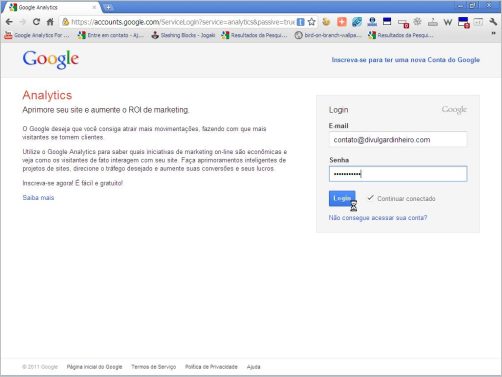Click the gear-shaped extension icon in toolbar
This screenshot has width=502, height=377.
(x=417, y=22)
